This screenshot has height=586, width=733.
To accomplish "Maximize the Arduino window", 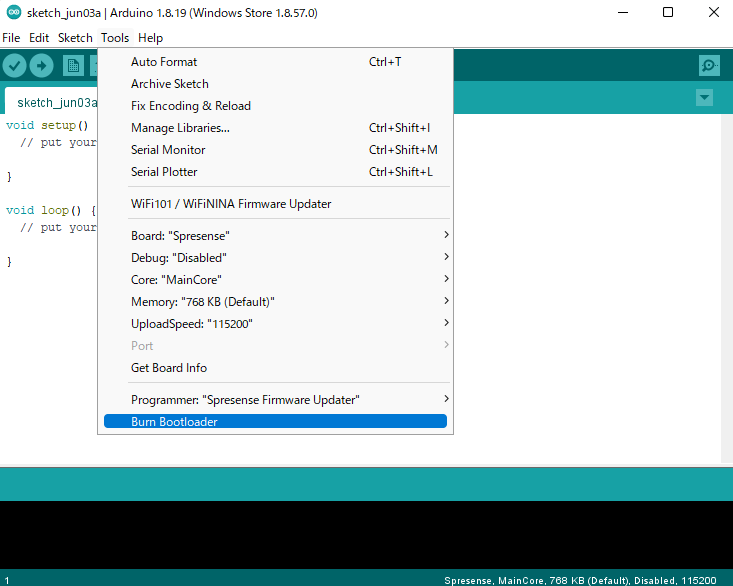I will 668,13.
